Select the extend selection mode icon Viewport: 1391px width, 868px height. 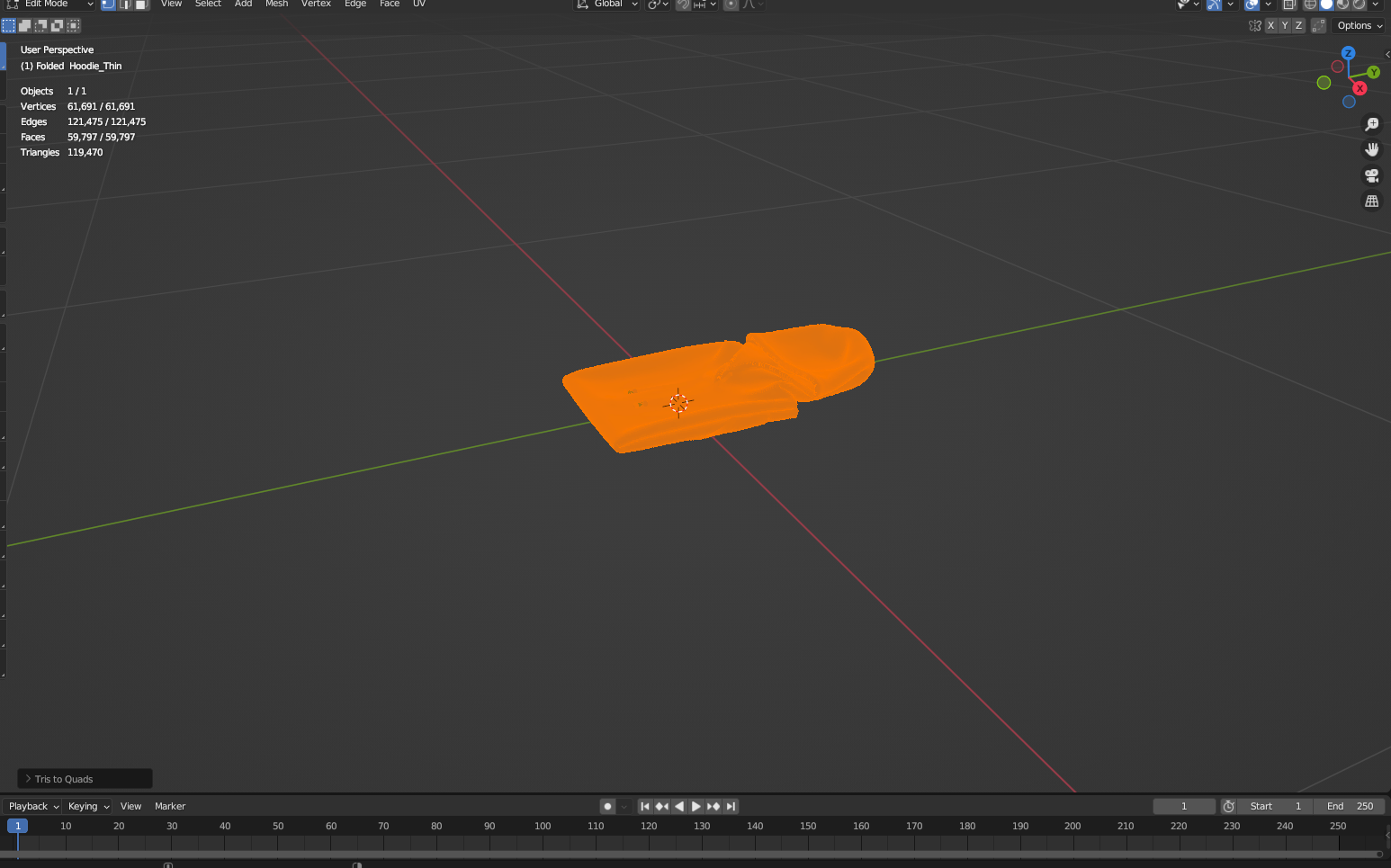pos(25,25)
